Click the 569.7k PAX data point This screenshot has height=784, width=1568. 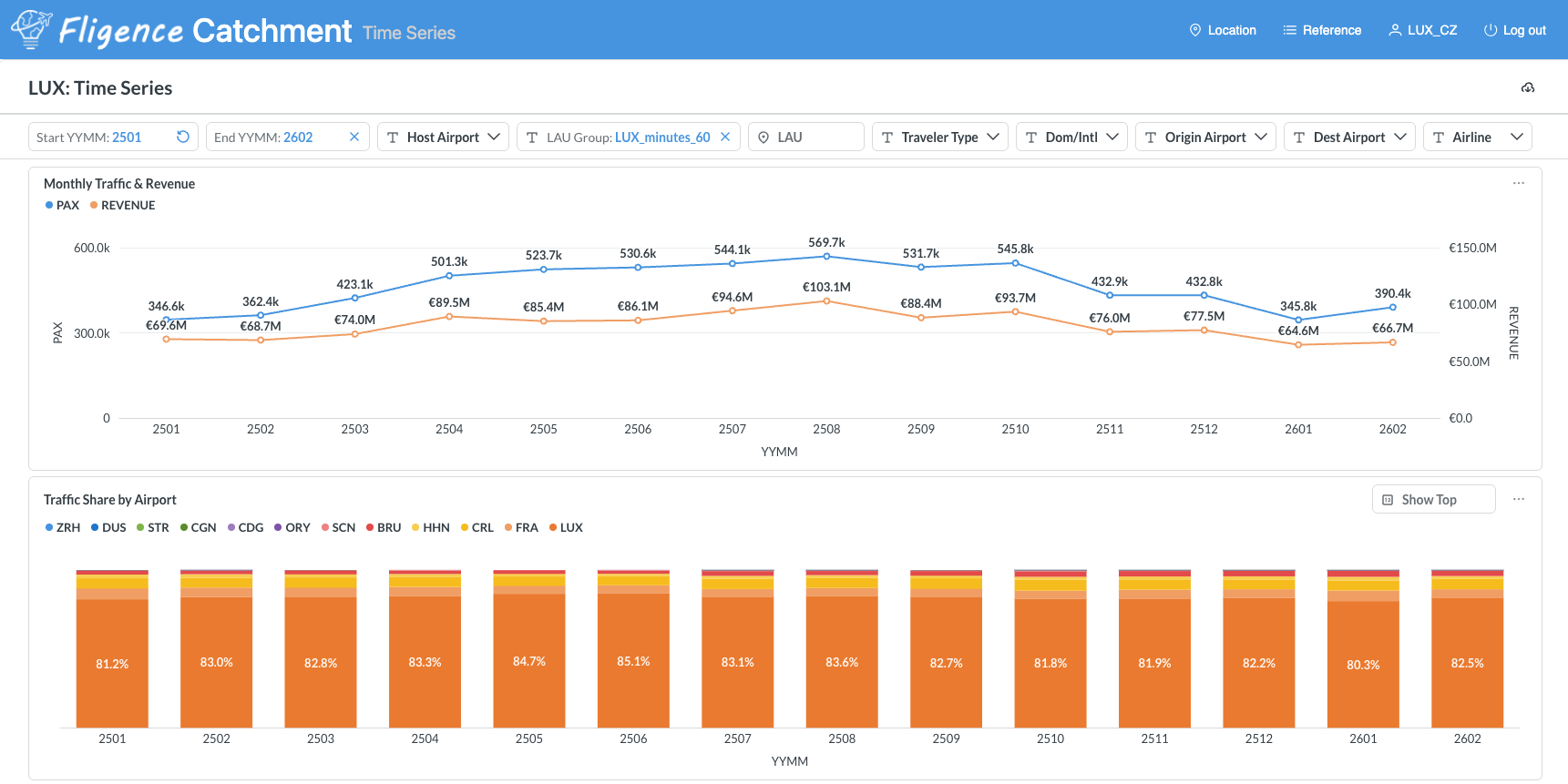pyautogui.click(x=826, y=257)
